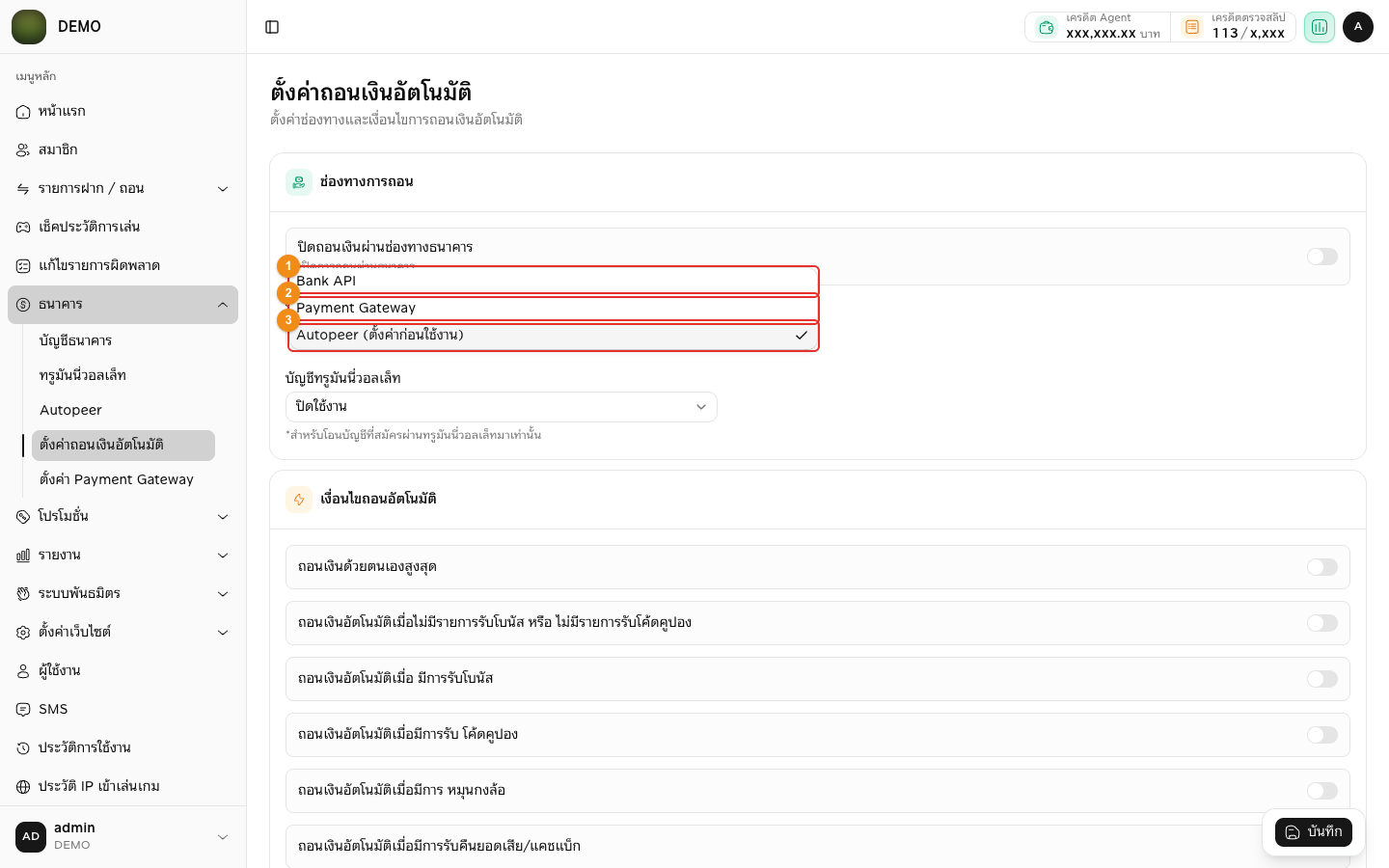Toggle the sidebar panel icon
Screen dimensions: 1389x868
click(272, 27)
